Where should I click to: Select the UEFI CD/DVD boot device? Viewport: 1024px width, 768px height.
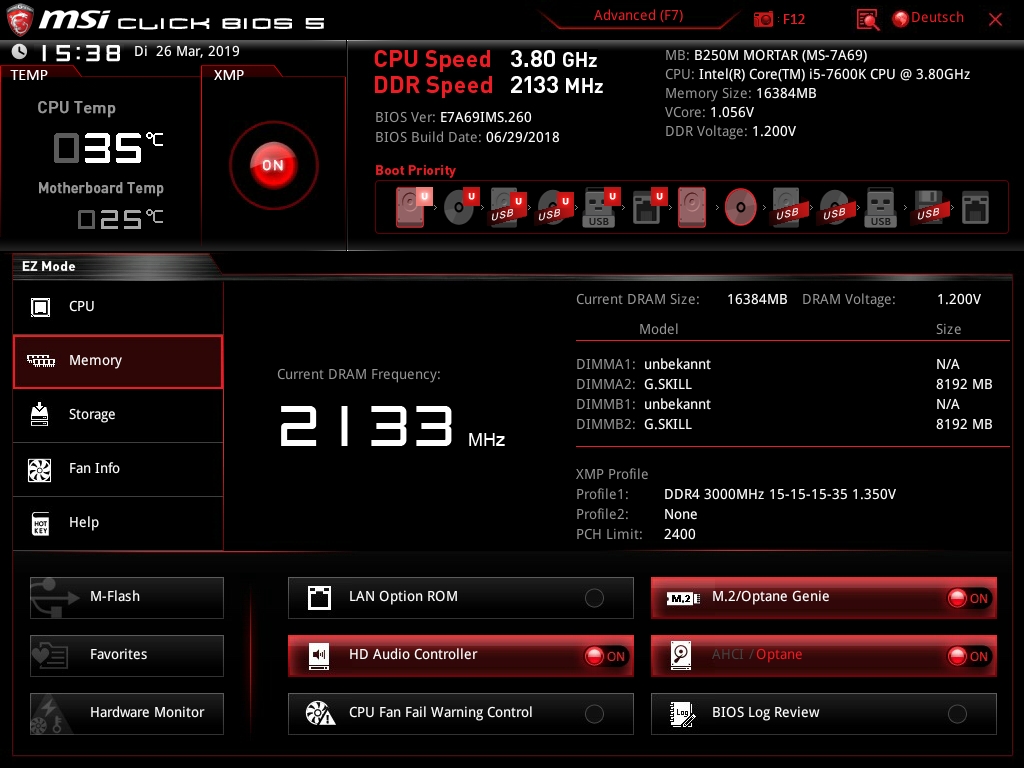461,207
